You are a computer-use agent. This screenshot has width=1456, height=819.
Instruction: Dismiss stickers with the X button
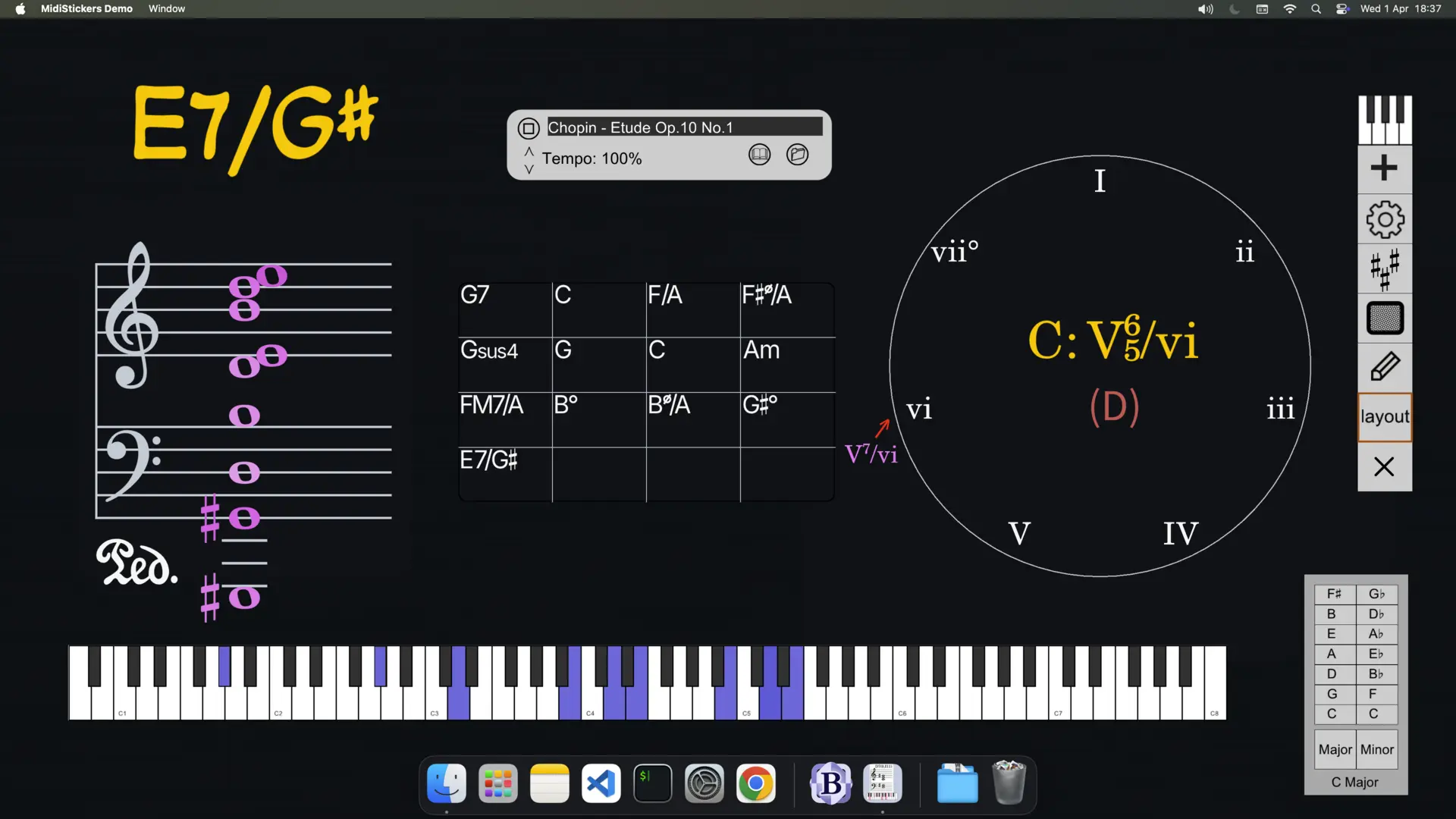(1384, 466)
